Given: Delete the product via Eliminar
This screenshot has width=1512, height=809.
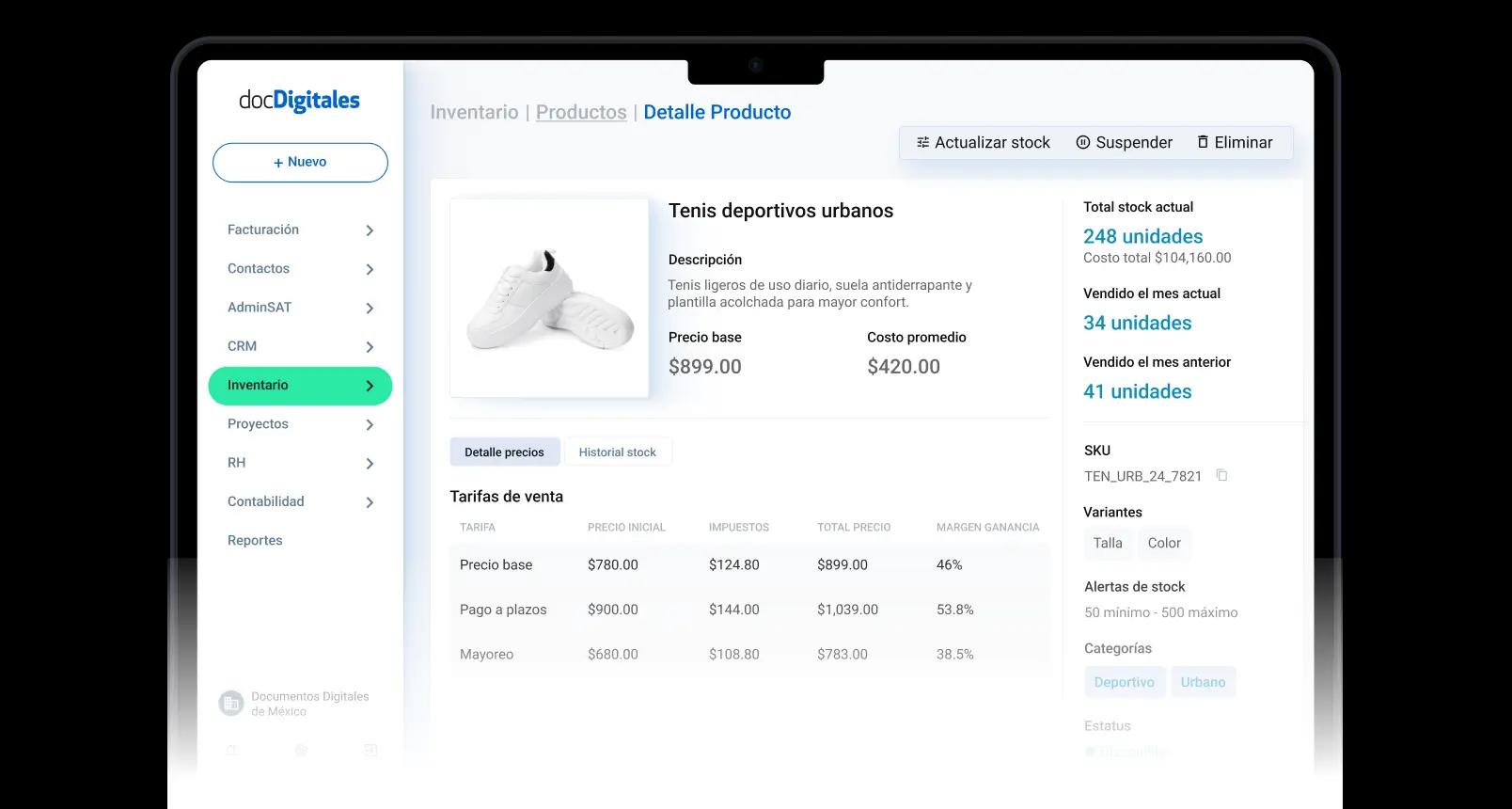Looking at the screenshot, I should (1234, 142).
